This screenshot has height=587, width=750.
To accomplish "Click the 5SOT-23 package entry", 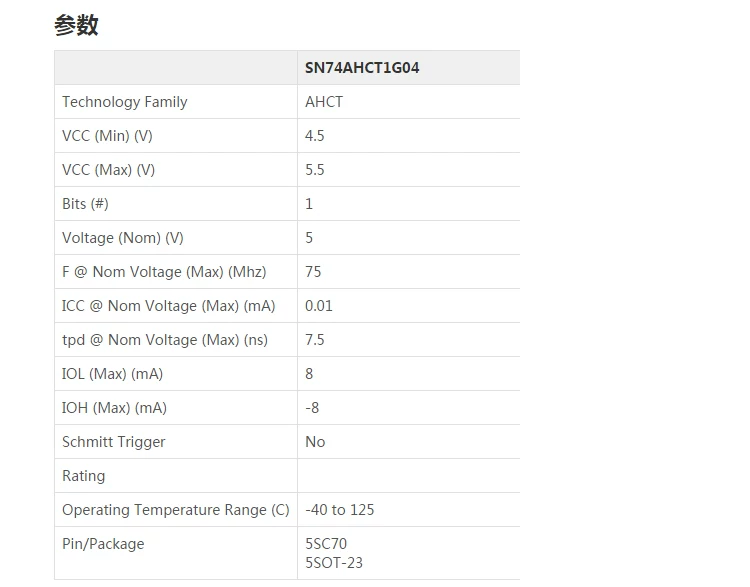I will 334,563.
